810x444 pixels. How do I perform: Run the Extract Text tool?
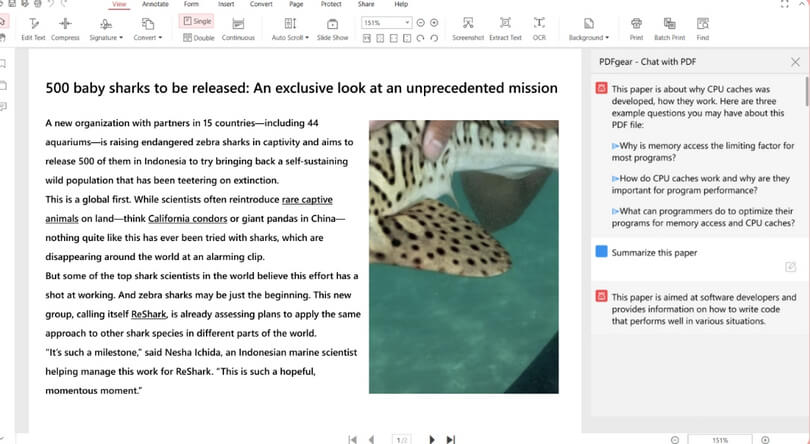(x=505, y=29)
